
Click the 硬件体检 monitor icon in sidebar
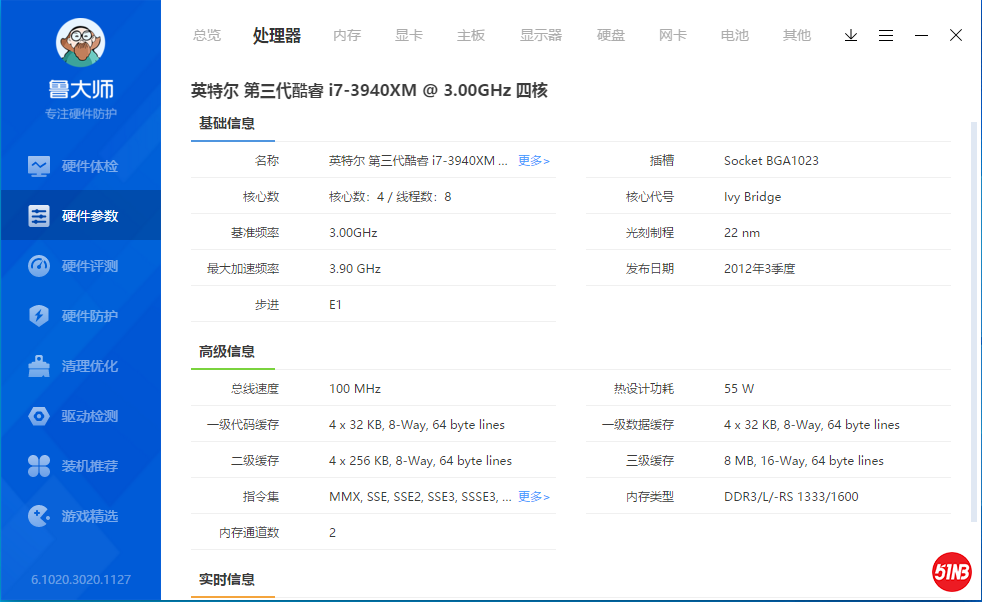(39, 166)
